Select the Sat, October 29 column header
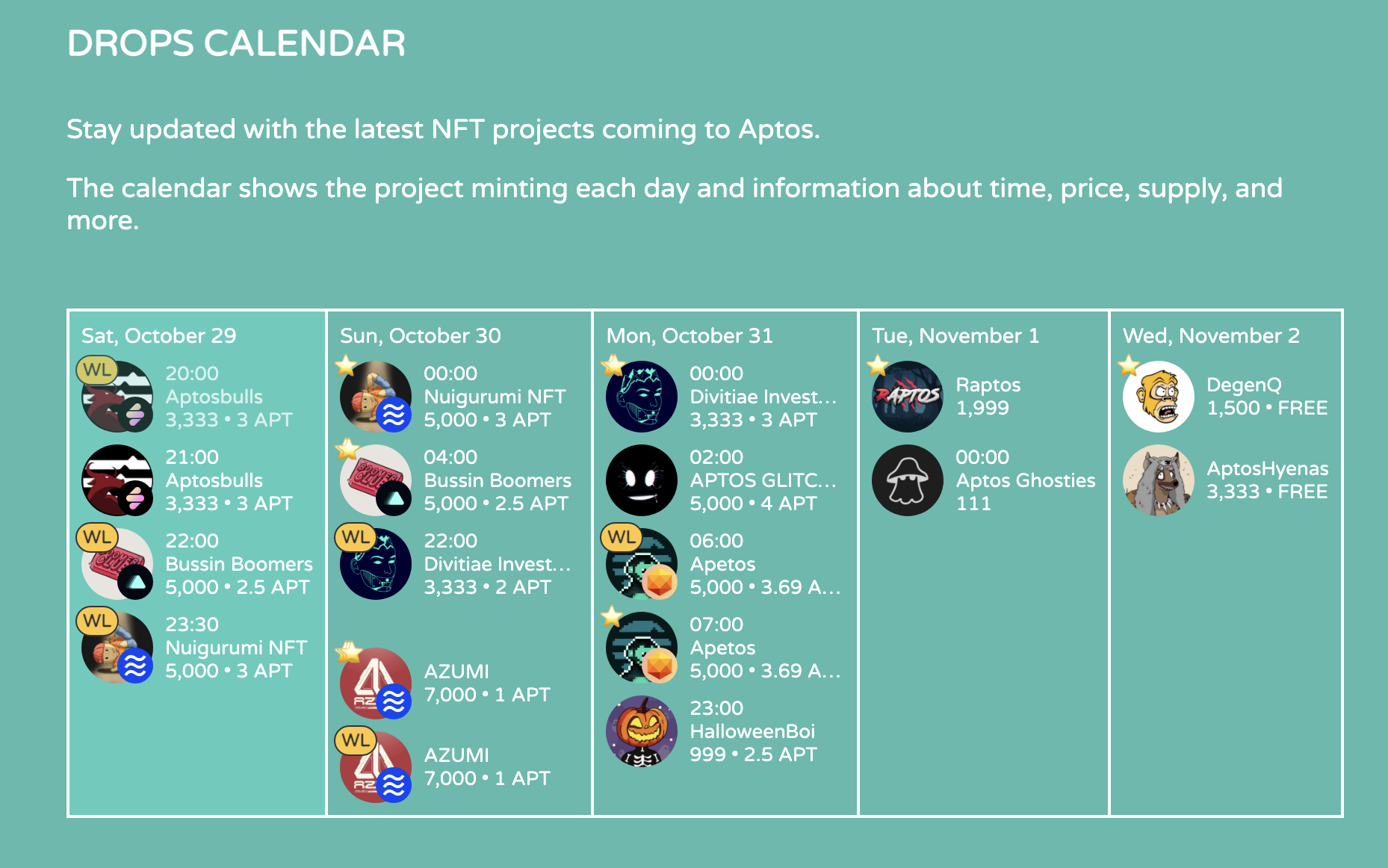1388x868 pixels. point(158,335)
